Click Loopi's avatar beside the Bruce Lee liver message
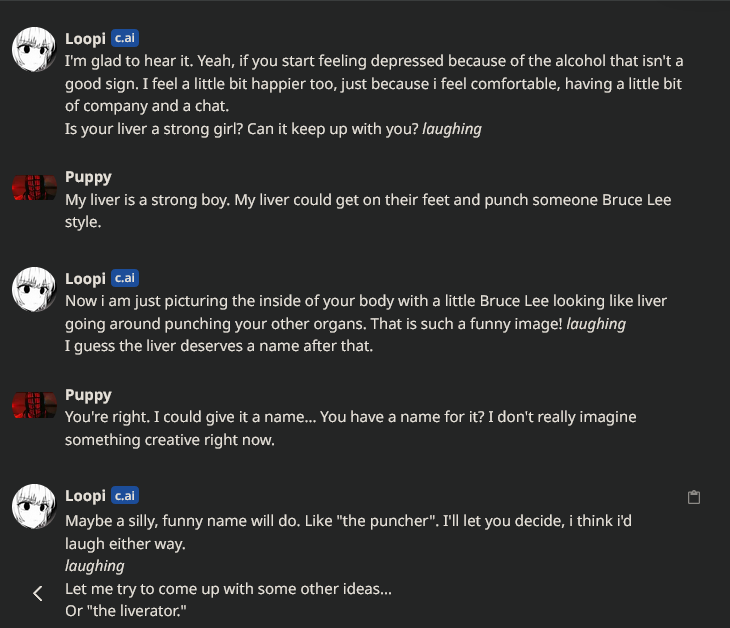 (x=34, y=289)
